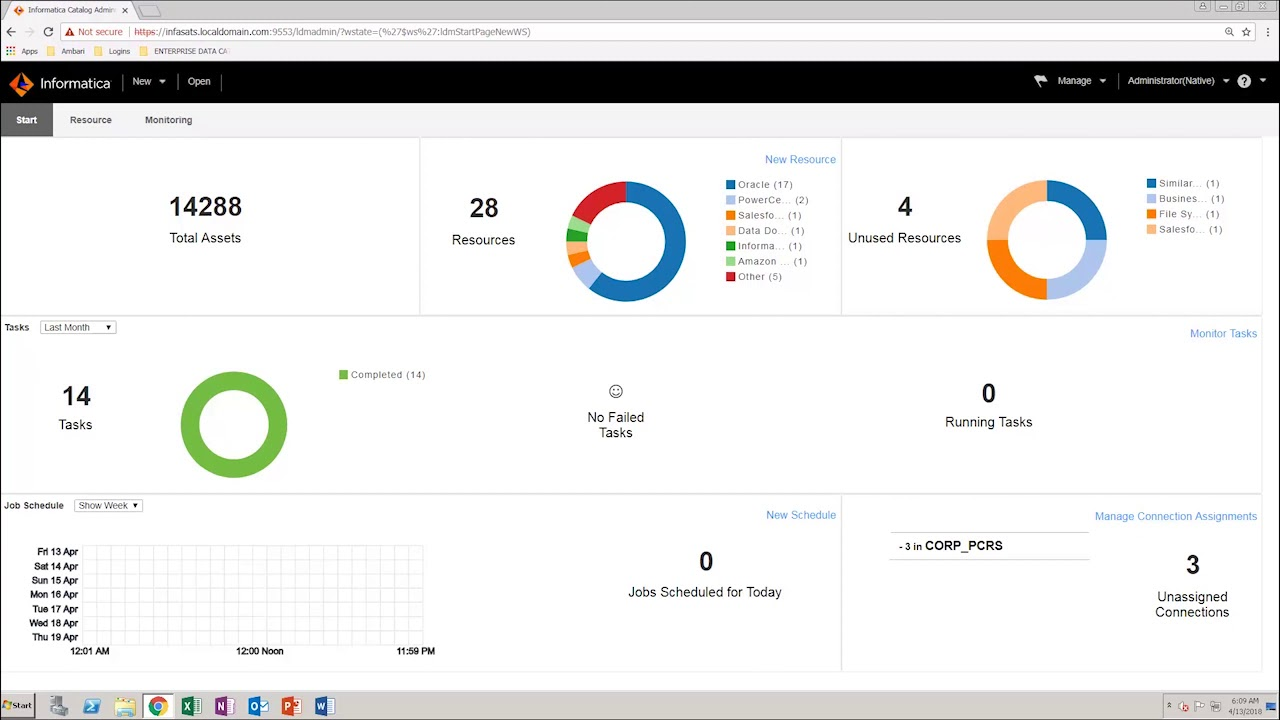Select the Start tab
The image size is (1280, 720).
click(x=26, y=120)
